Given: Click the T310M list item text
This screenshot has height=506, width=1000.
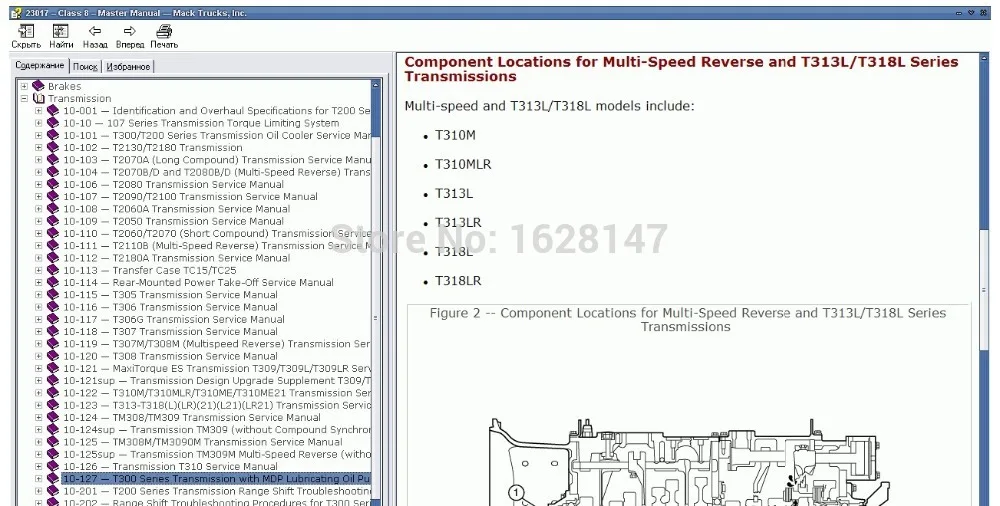Looking at the screenshot, I should [x=455, y=135].
